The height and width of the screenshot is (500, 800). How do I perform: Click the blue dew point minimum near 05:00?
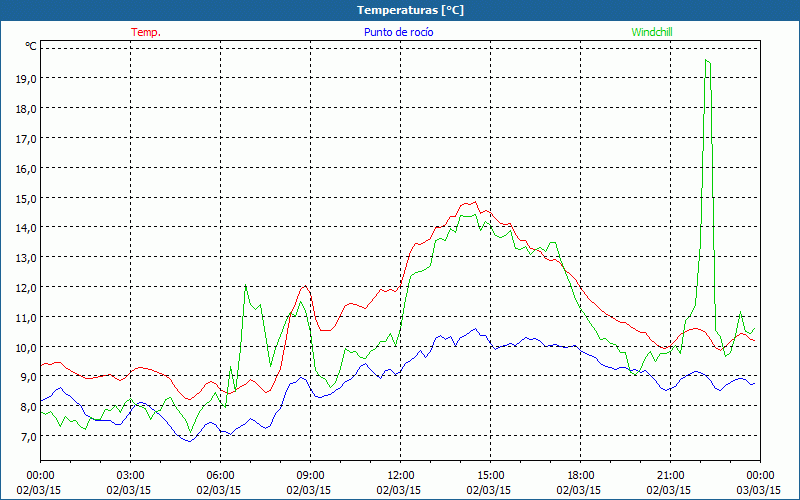189,441
